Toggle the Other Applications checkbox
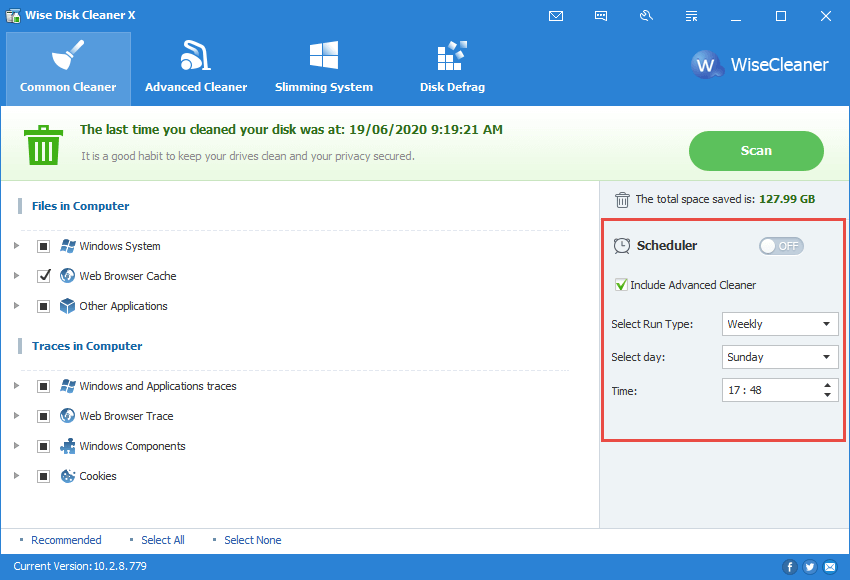850x580 pixels. pos(43,307)
